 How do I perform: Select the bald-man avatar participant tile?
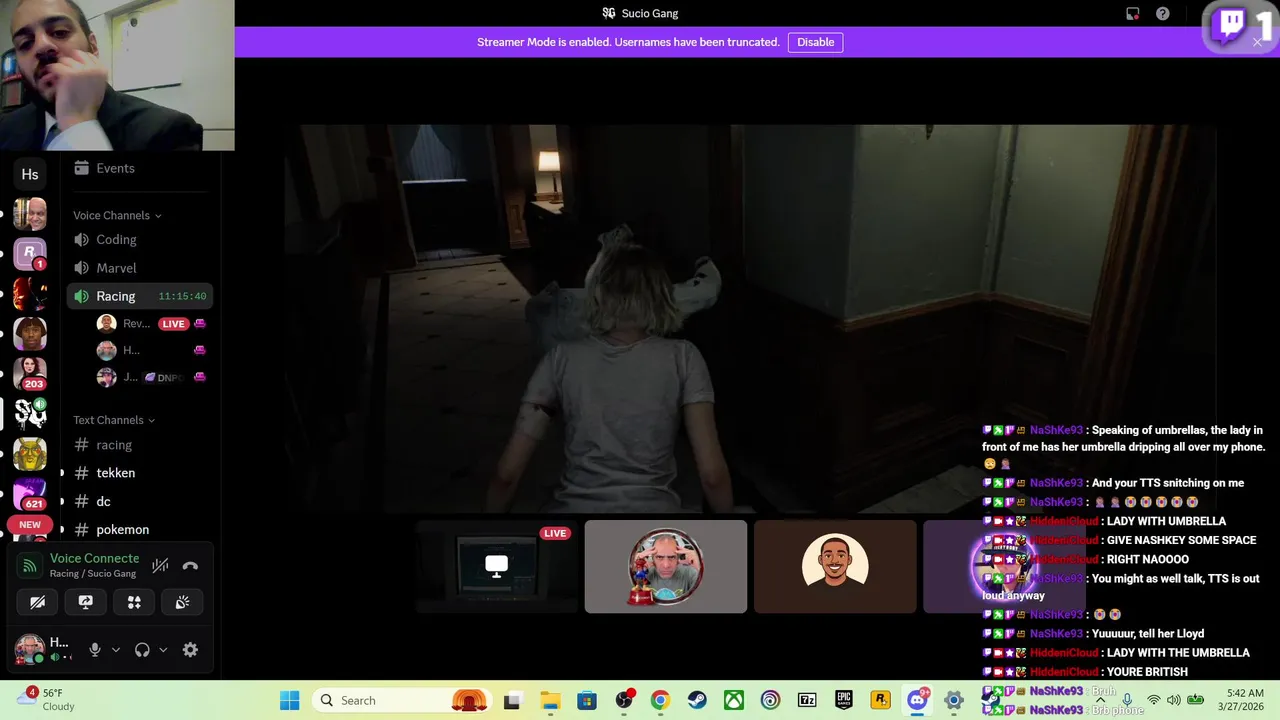[x=666, y=566]
